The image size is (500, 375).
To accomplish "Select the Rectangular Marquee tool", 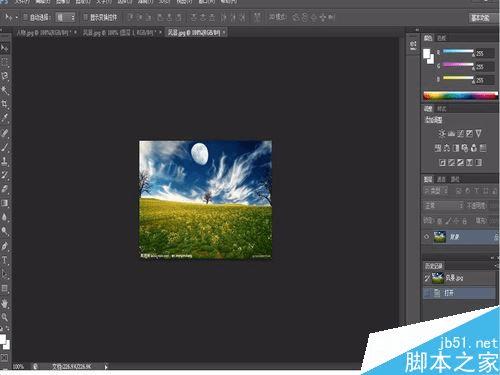I will (5, 62).
